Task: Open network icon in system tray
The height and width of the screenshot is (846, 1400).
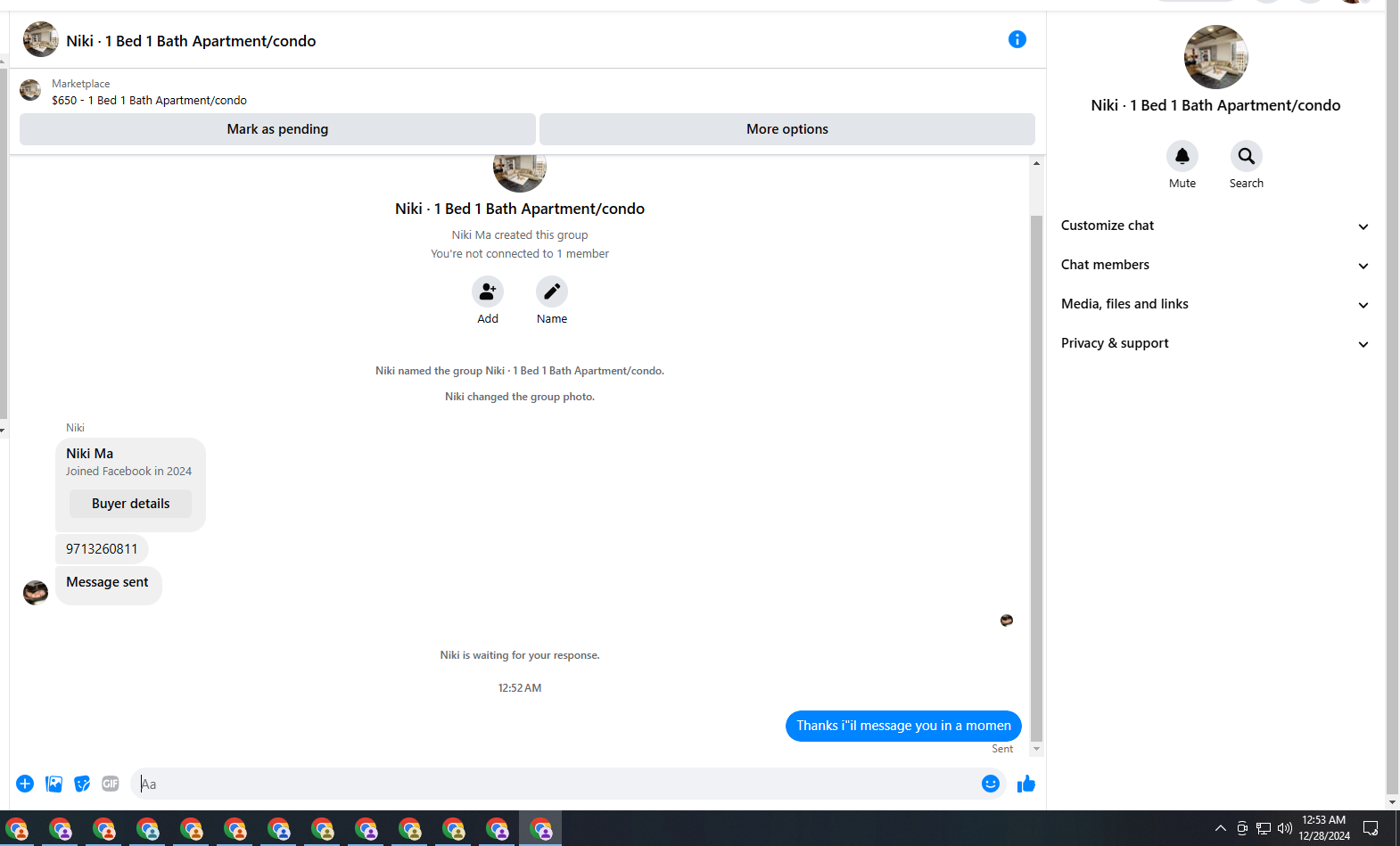Action: click(1264, 828)
